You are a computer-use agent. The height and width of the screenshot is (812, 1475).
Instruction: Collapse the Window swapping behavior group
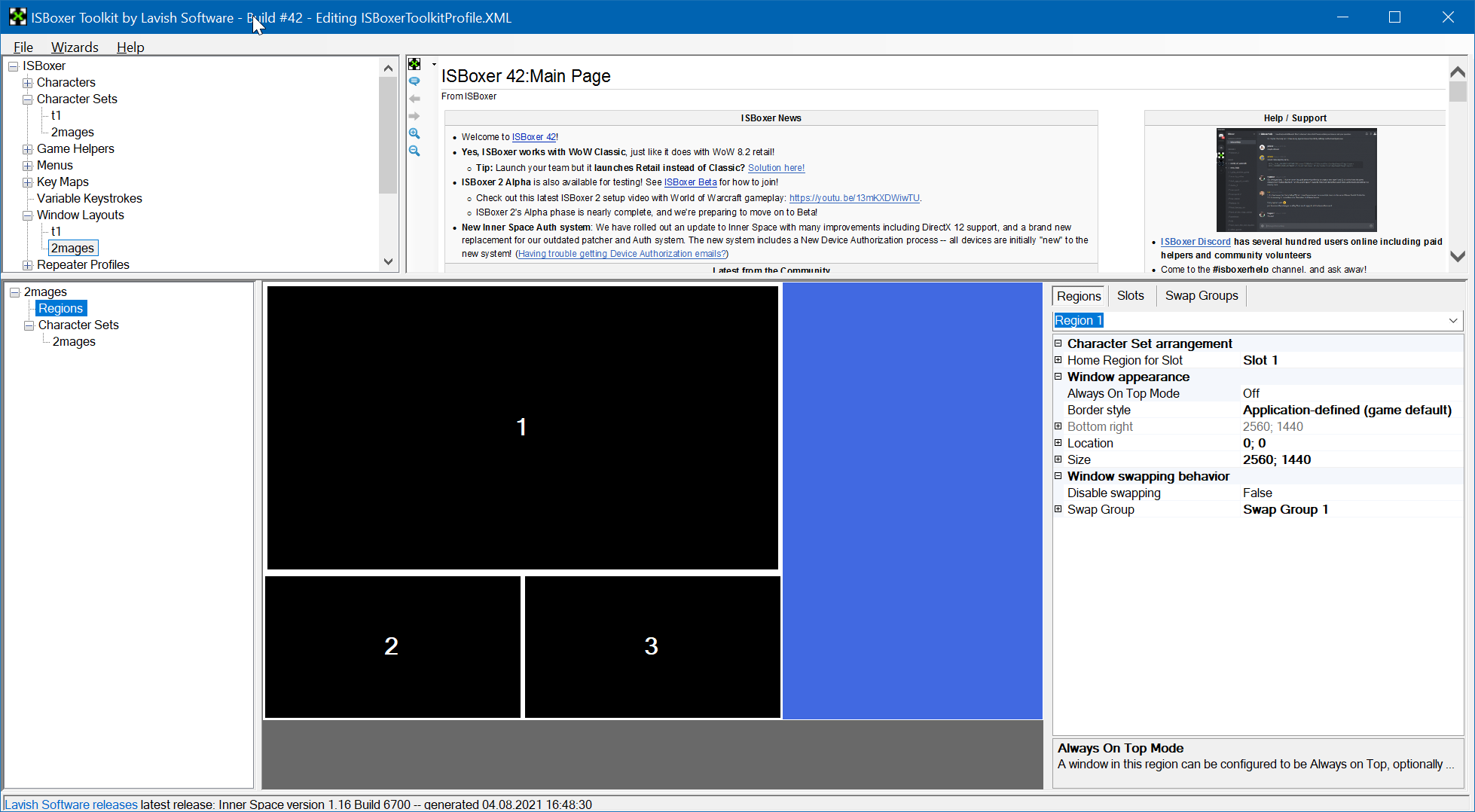coord(1058,476)
